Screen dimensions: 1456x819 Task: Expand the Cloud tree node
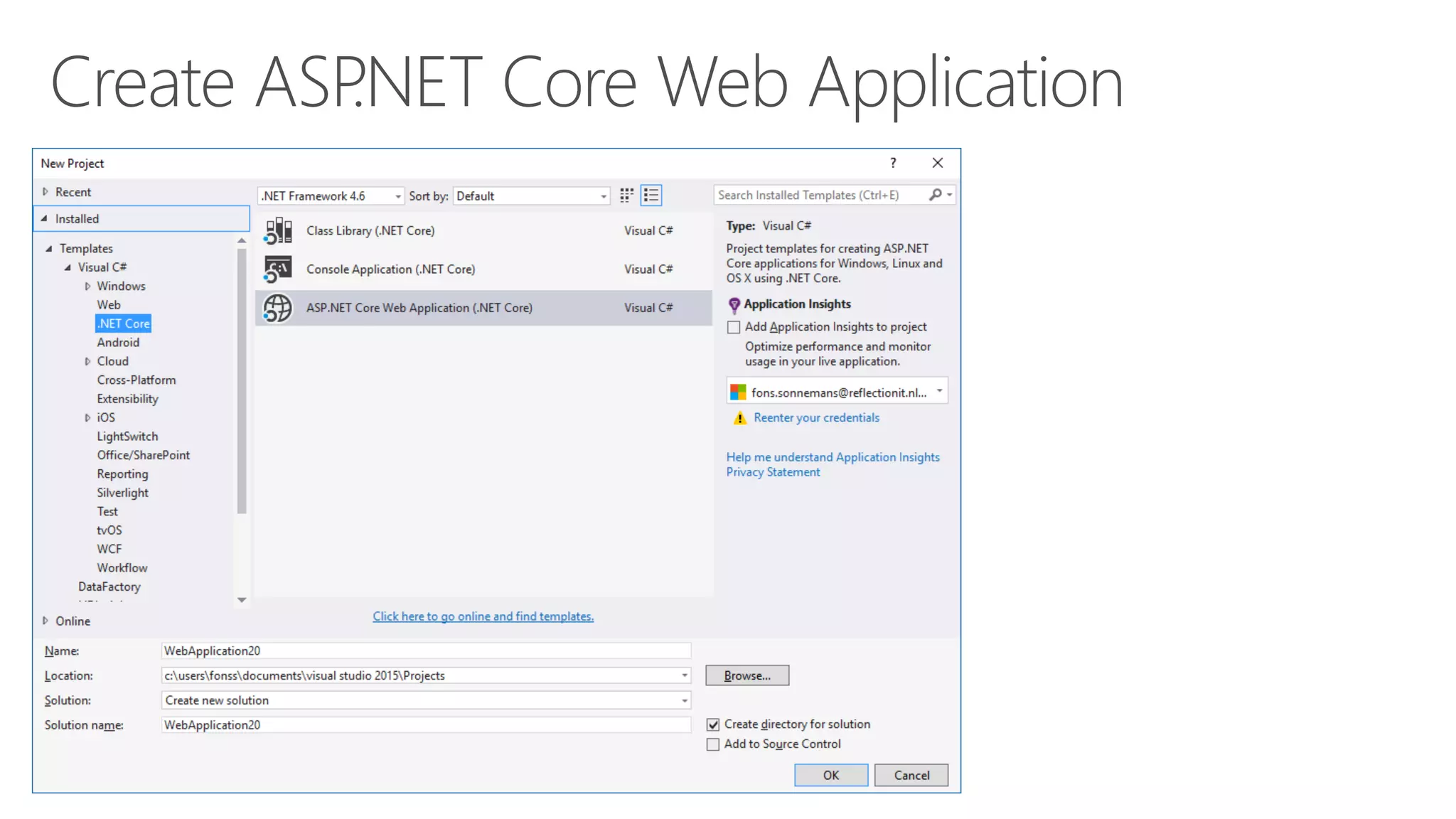click(87, 362)
